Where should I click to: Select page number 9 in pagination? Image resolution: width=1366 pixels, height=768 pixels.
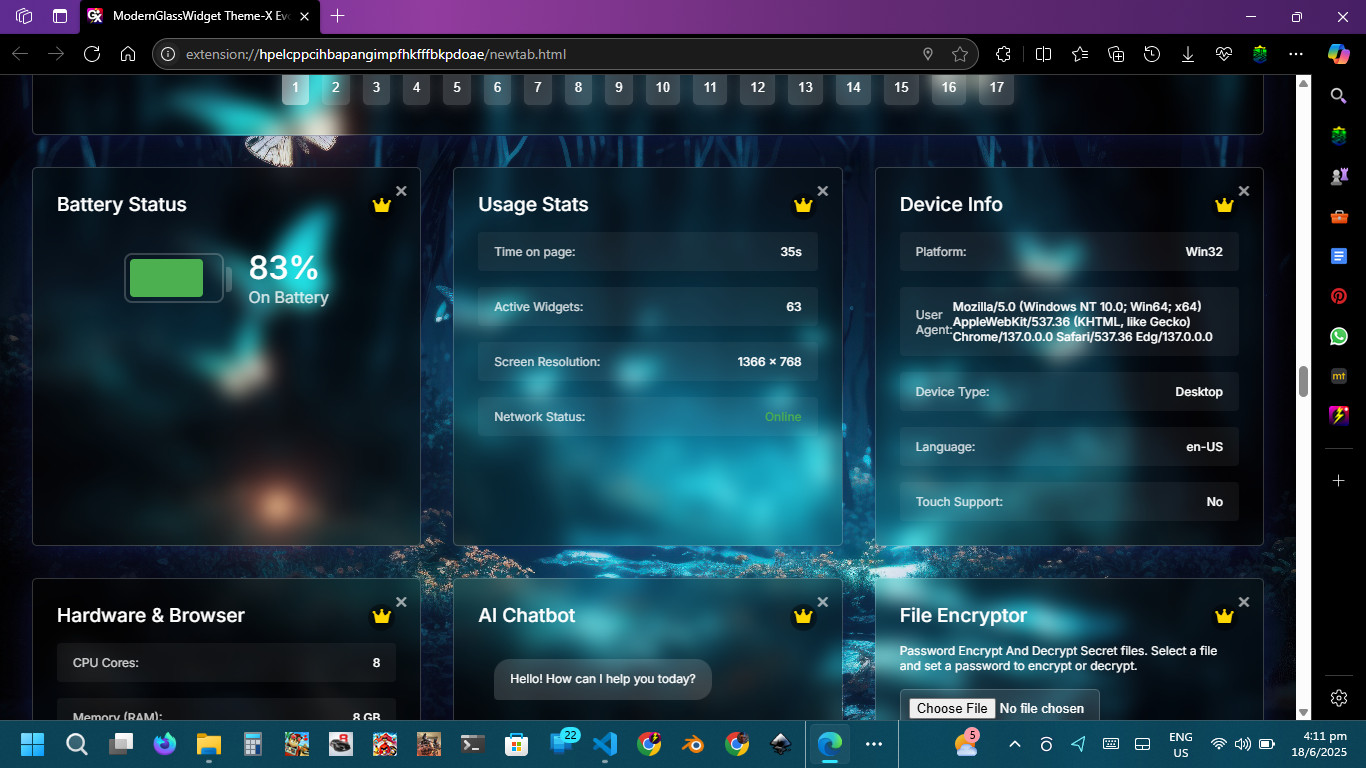[x=618, y=88]
